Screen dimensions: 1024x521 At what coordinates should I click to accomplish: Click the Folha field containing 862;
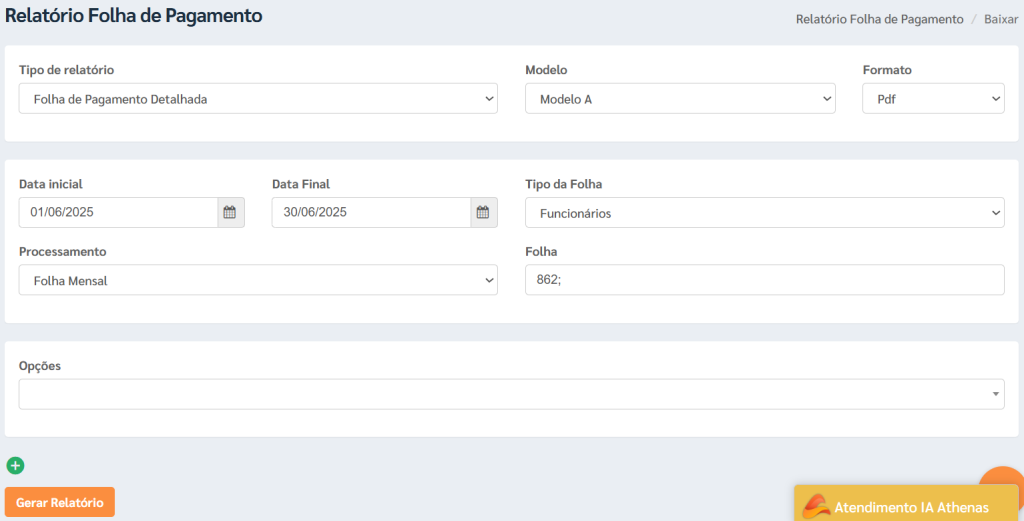tap(765, 279)
